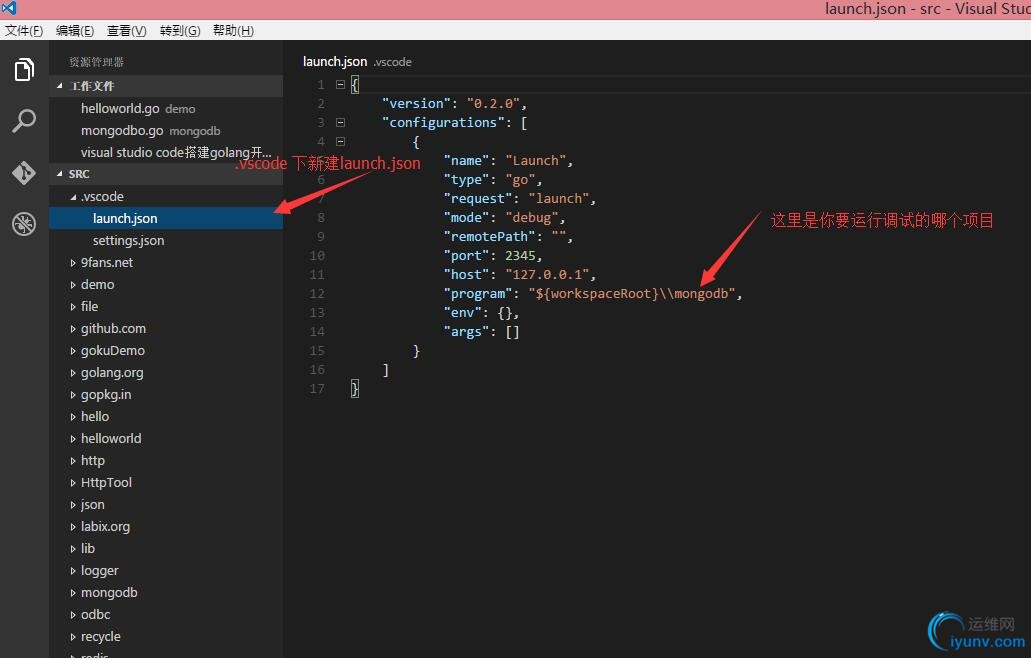This screenshot has width=1031, height=658.
Task: Expand the HttpTool folder
Action: (73, 483)
